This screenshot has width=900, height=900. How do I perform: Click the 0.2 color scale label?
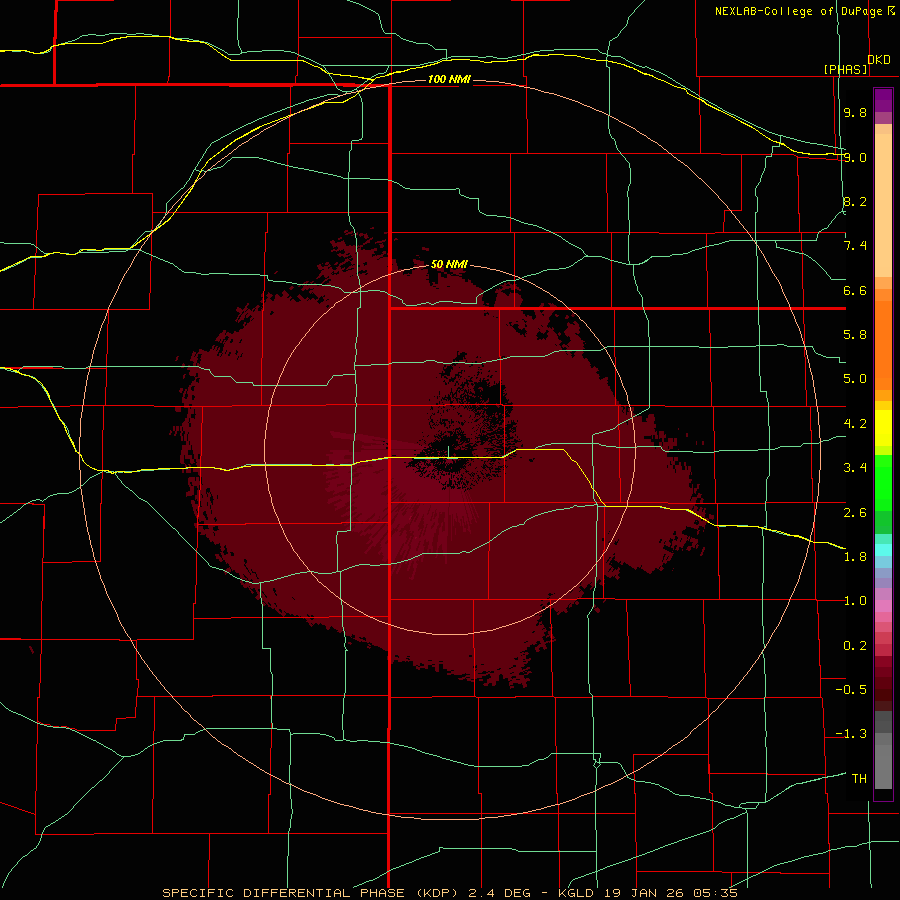(x=855, y=646)
